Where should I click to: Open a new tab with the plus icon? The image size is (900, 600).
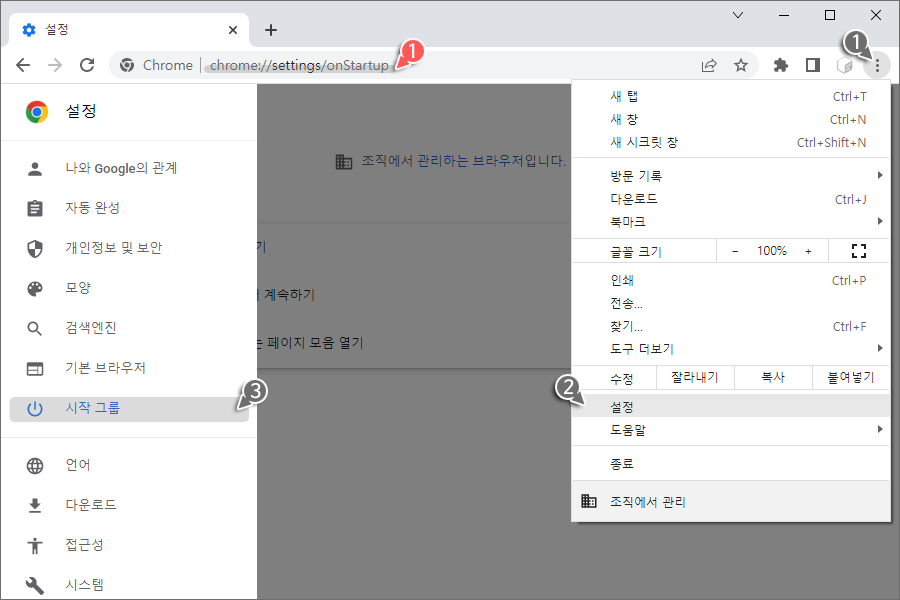tap(270, 29)
